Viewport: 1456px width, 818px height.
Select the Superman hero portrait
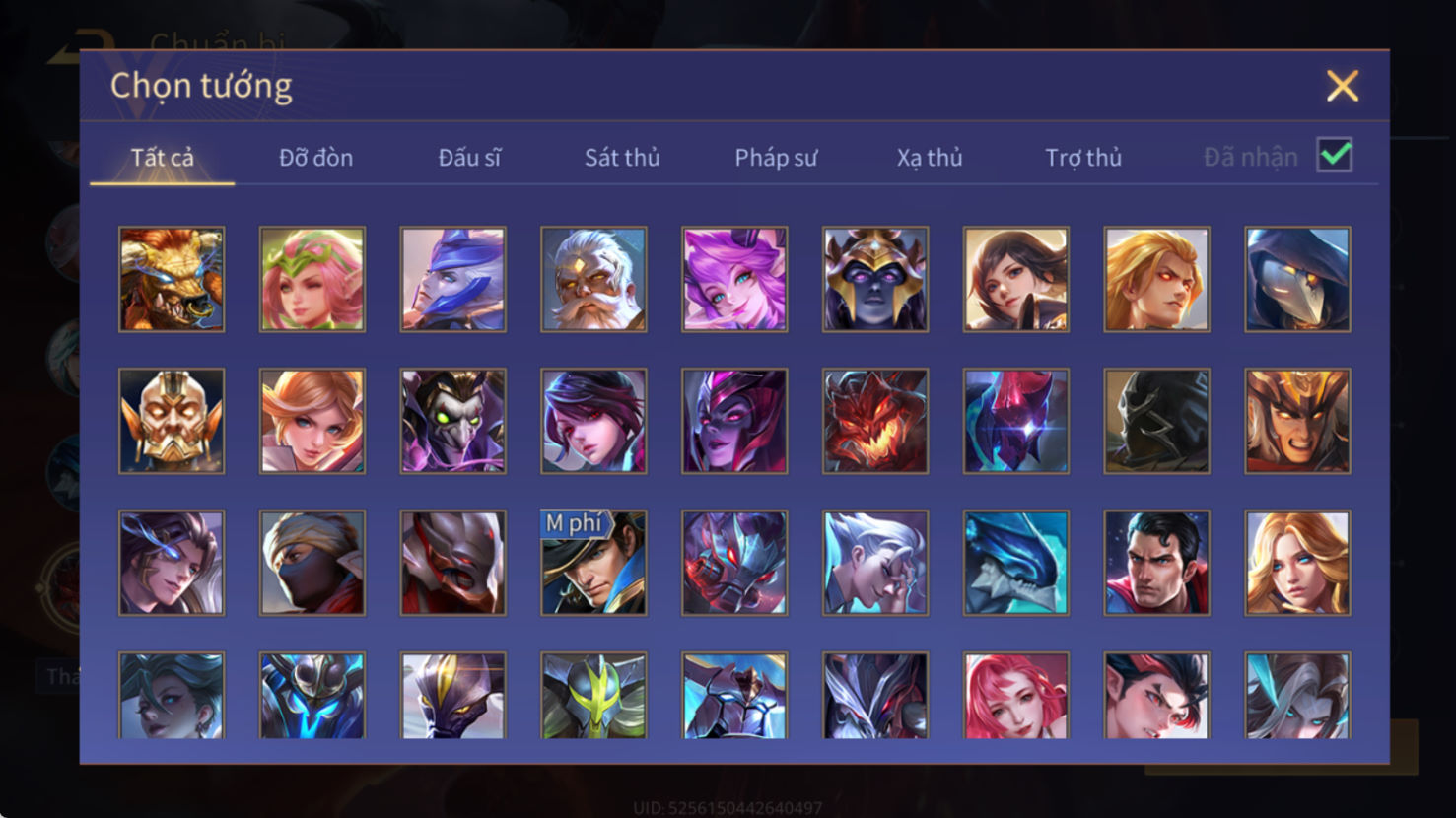pyautogui.click(x=1156, y=563)
